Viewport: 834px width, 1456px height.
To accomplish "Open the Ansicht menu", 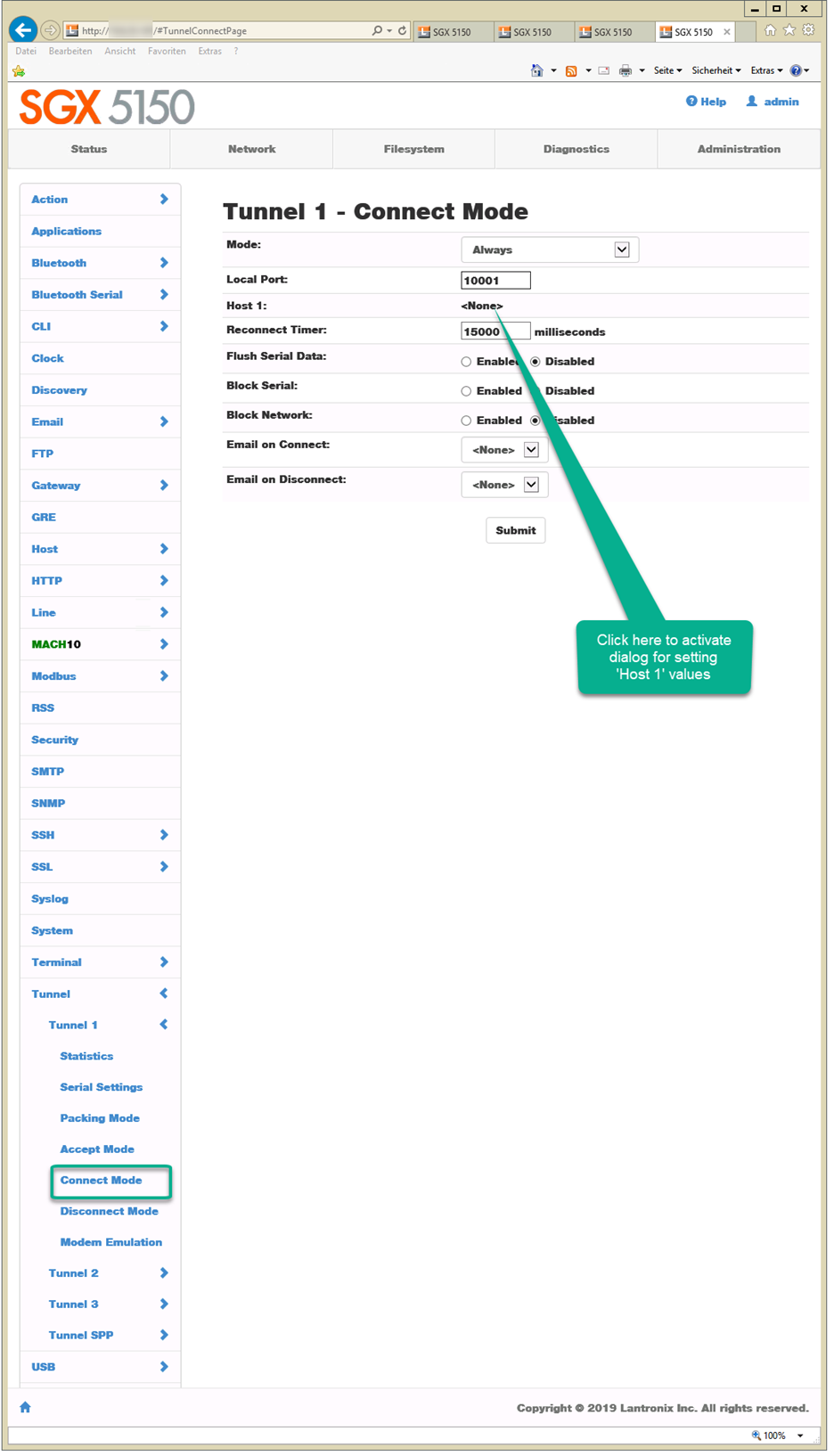I will 120,52.
